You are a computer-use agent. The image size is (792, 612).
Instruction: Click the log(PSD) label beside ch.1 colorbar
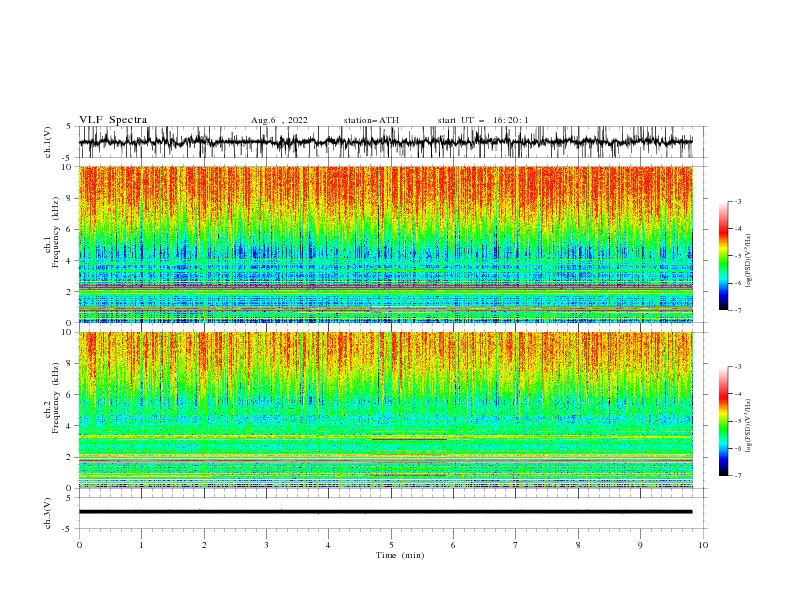point(748,261)
